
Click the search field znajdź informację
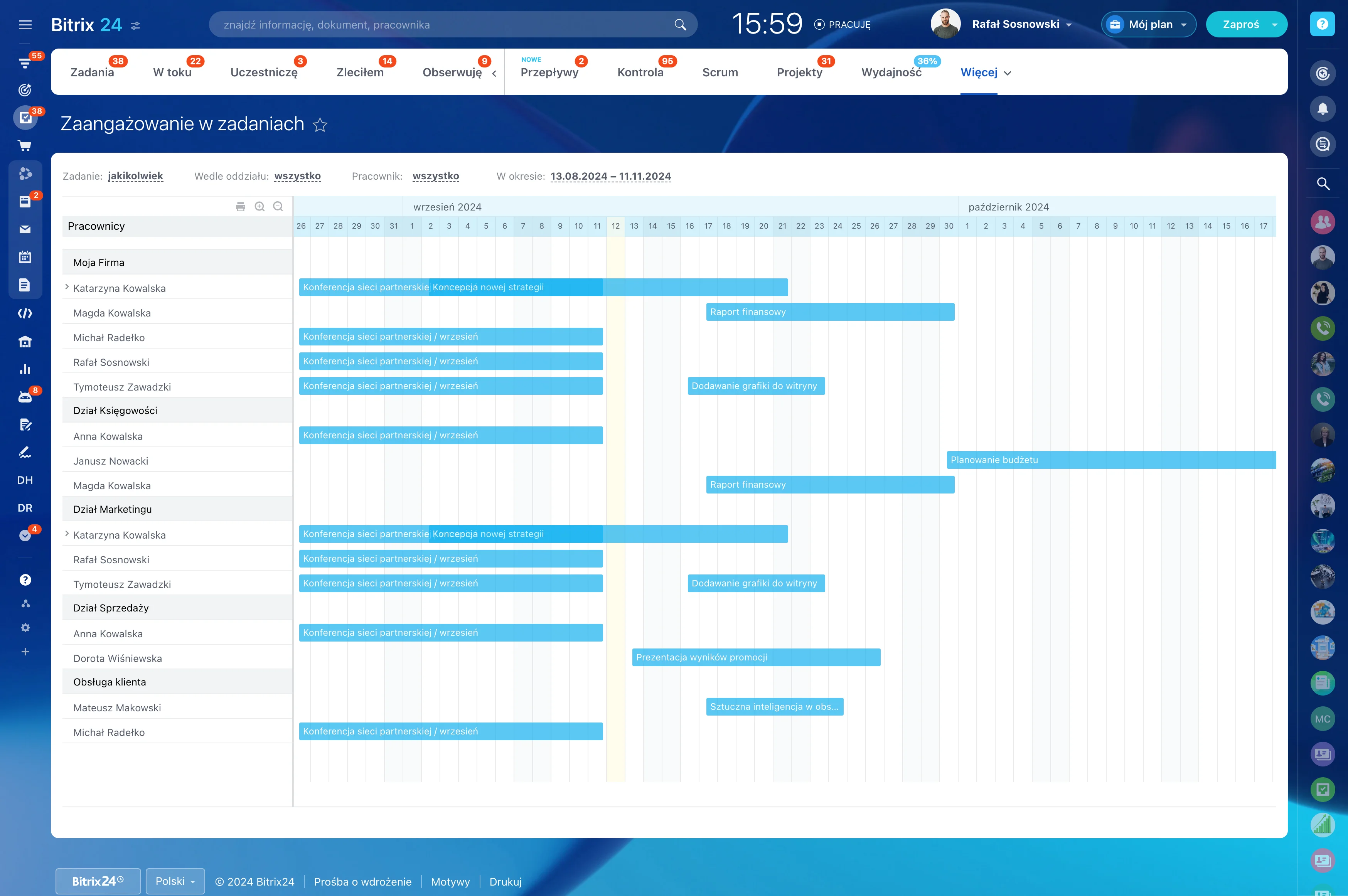(446, 25)
